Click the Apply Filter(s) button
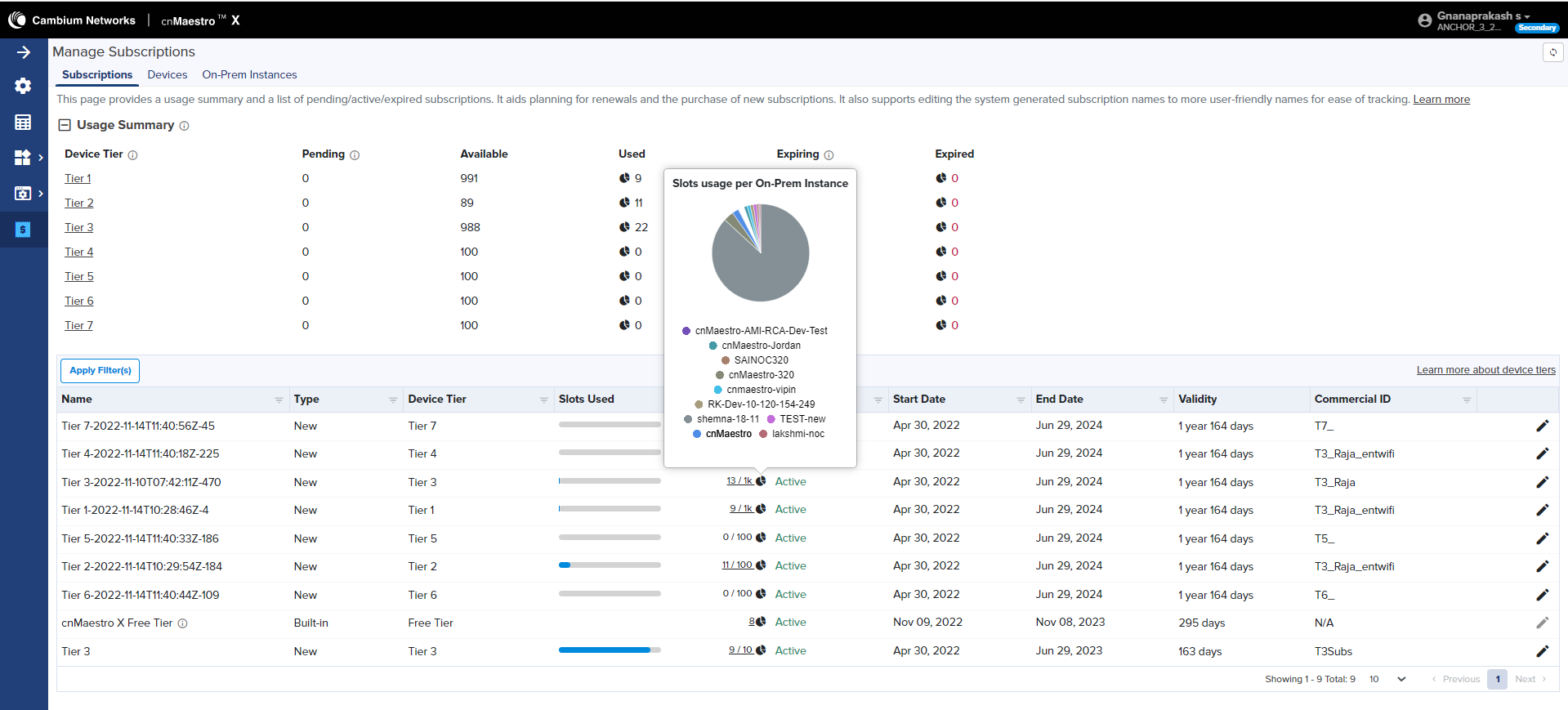1568x710 pixels. tap(100, 371)
